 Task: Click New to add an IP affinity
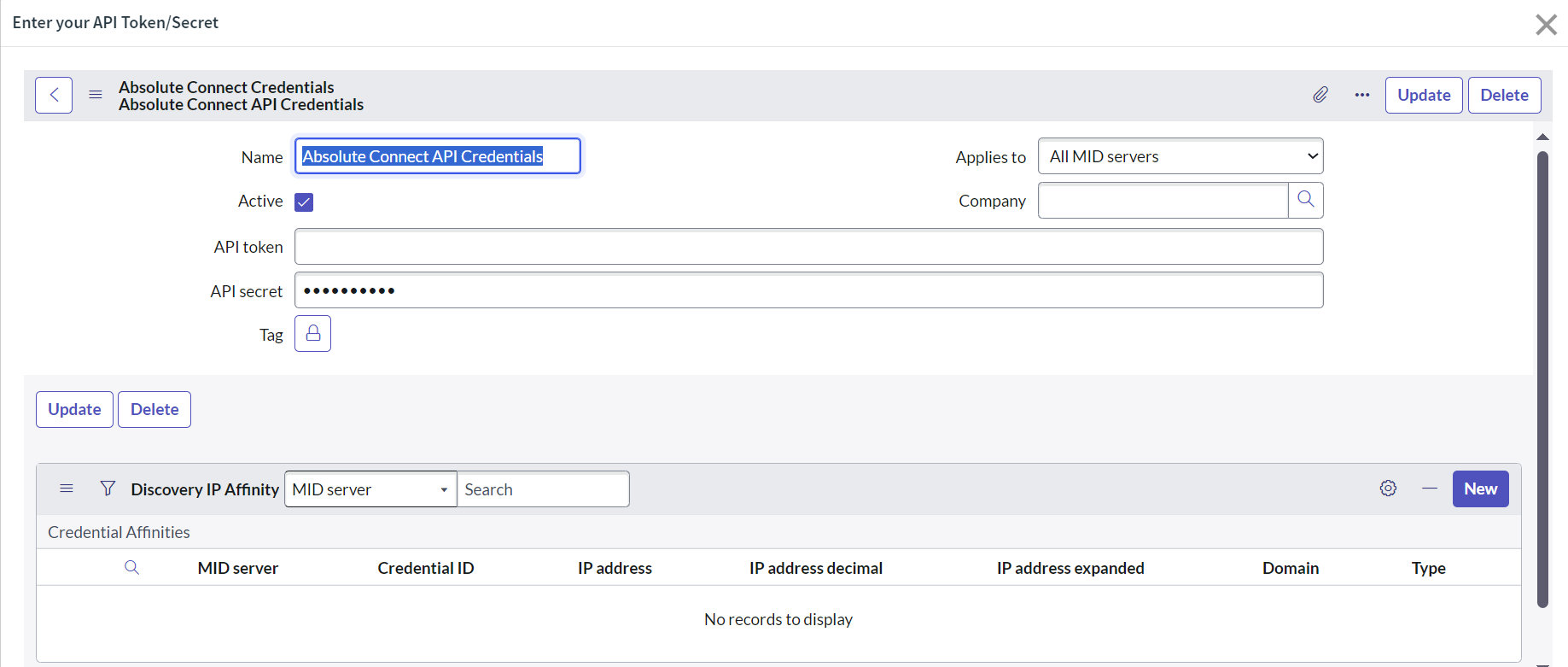(x=1480, y=489)
